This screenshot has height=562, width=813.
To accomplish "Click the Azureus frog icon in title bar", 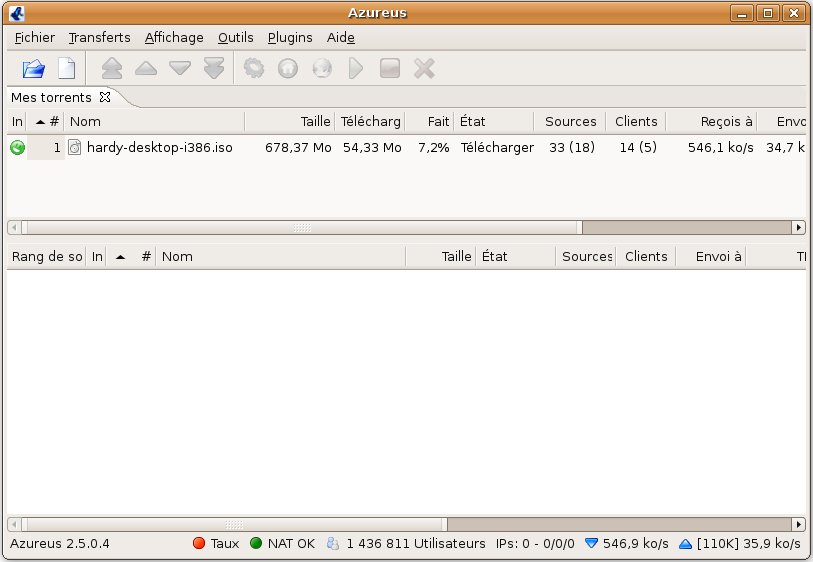I will 17,13.
